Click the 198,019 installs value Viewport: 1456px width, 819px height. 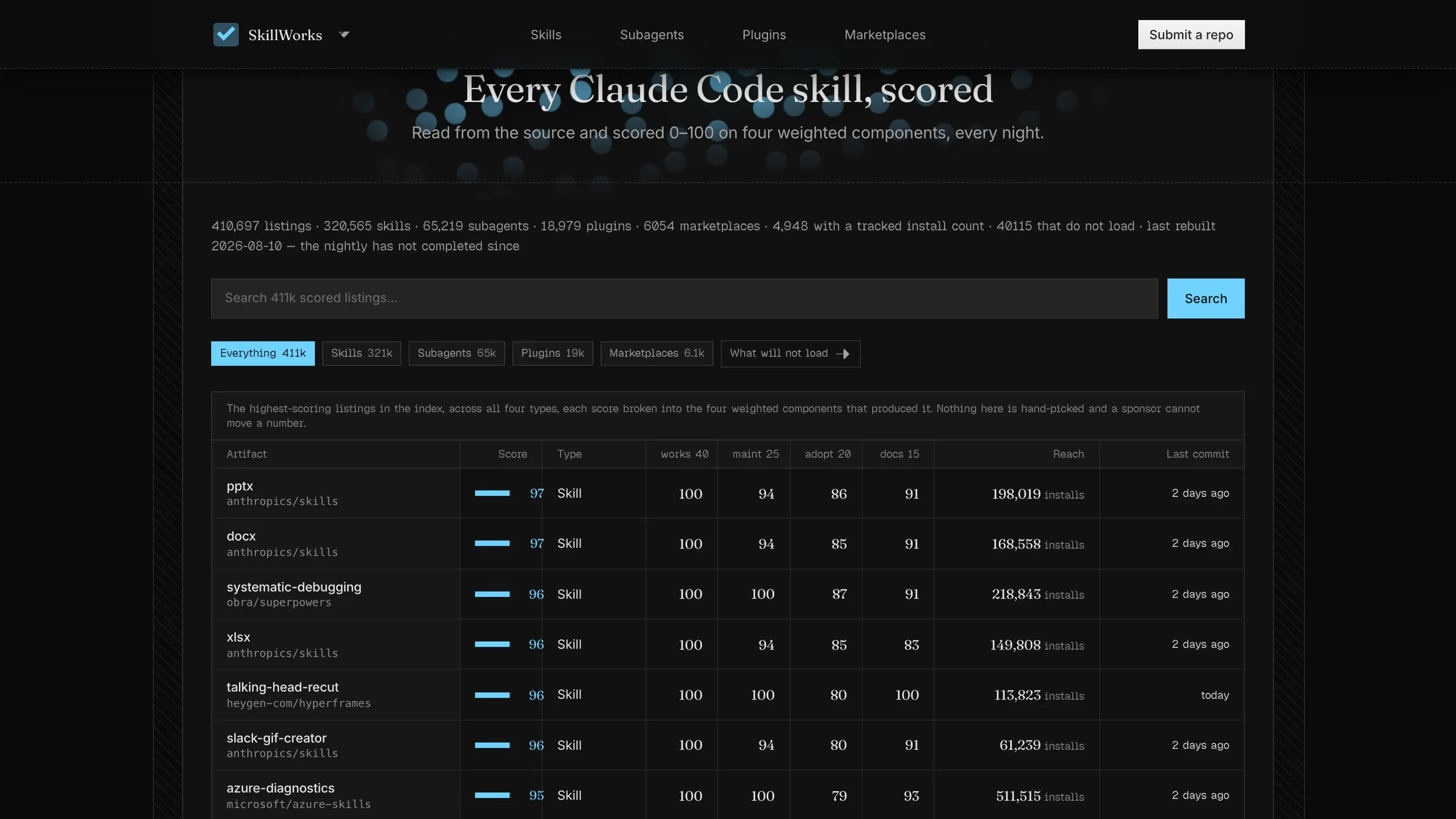[x=1038, y=494]
